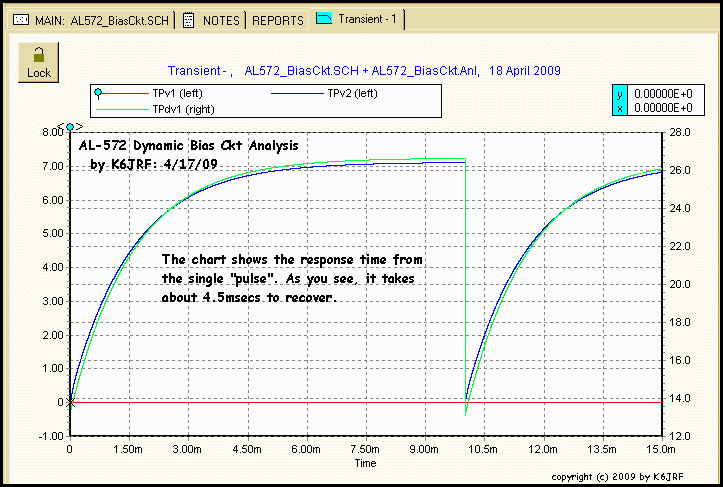Click the y cursor readout value
Viewport: 723px width, 487px height.
[663, 94]
